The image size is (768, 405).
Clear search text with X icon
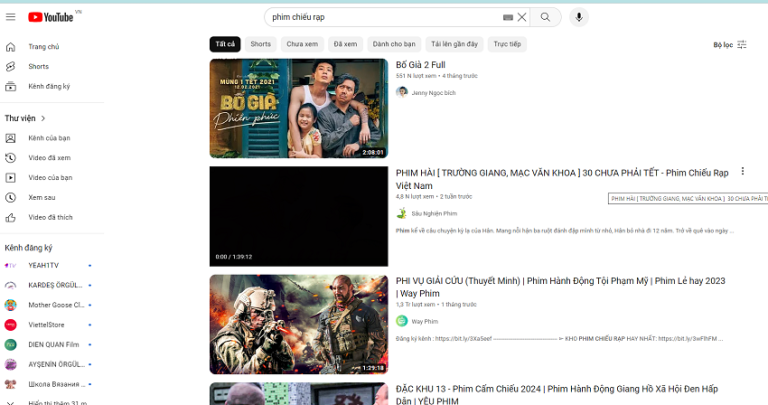tap(522, 17)
